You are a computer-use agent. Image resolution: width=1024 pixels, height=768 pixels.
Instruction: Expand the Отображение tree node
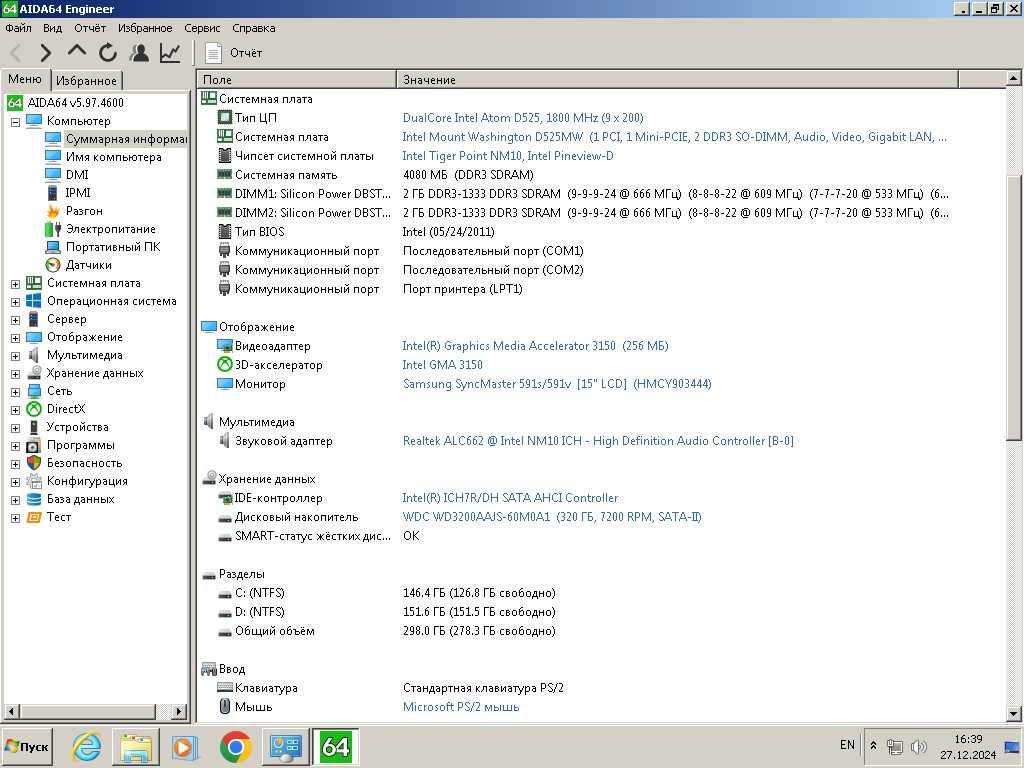pos(15,338)
